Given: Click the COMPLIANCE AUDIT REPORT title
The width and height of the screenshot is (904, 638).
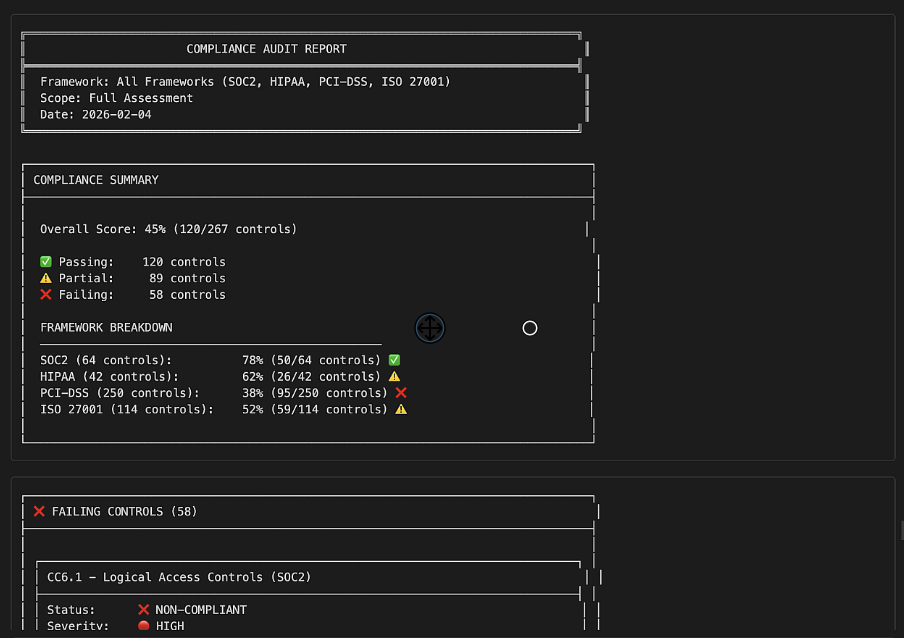Looking at the screenshot, I should 266,49.
